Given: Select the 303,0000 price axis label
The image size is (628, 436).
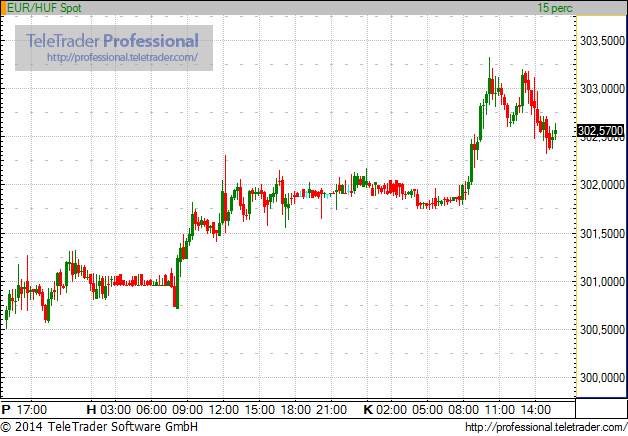Looking at the screenshot, I should click(x=602, y=89).
